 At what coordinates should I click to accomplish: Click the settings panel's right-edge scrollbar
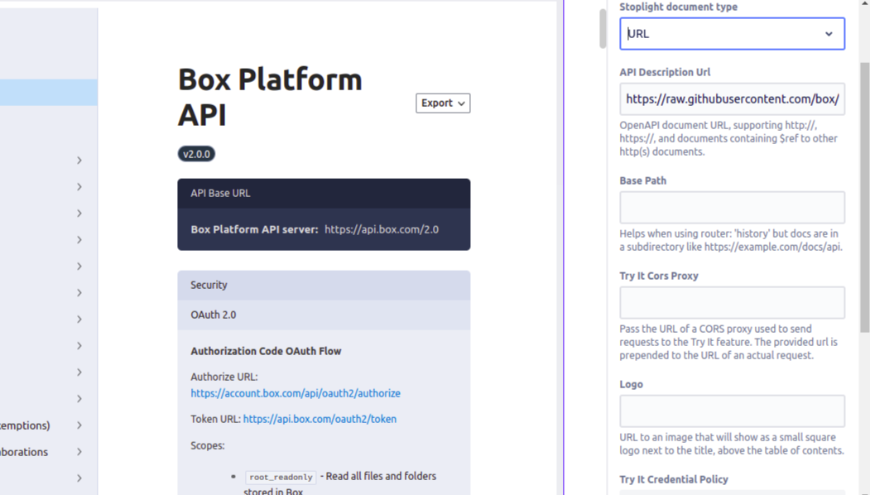(x=864, y=200)
